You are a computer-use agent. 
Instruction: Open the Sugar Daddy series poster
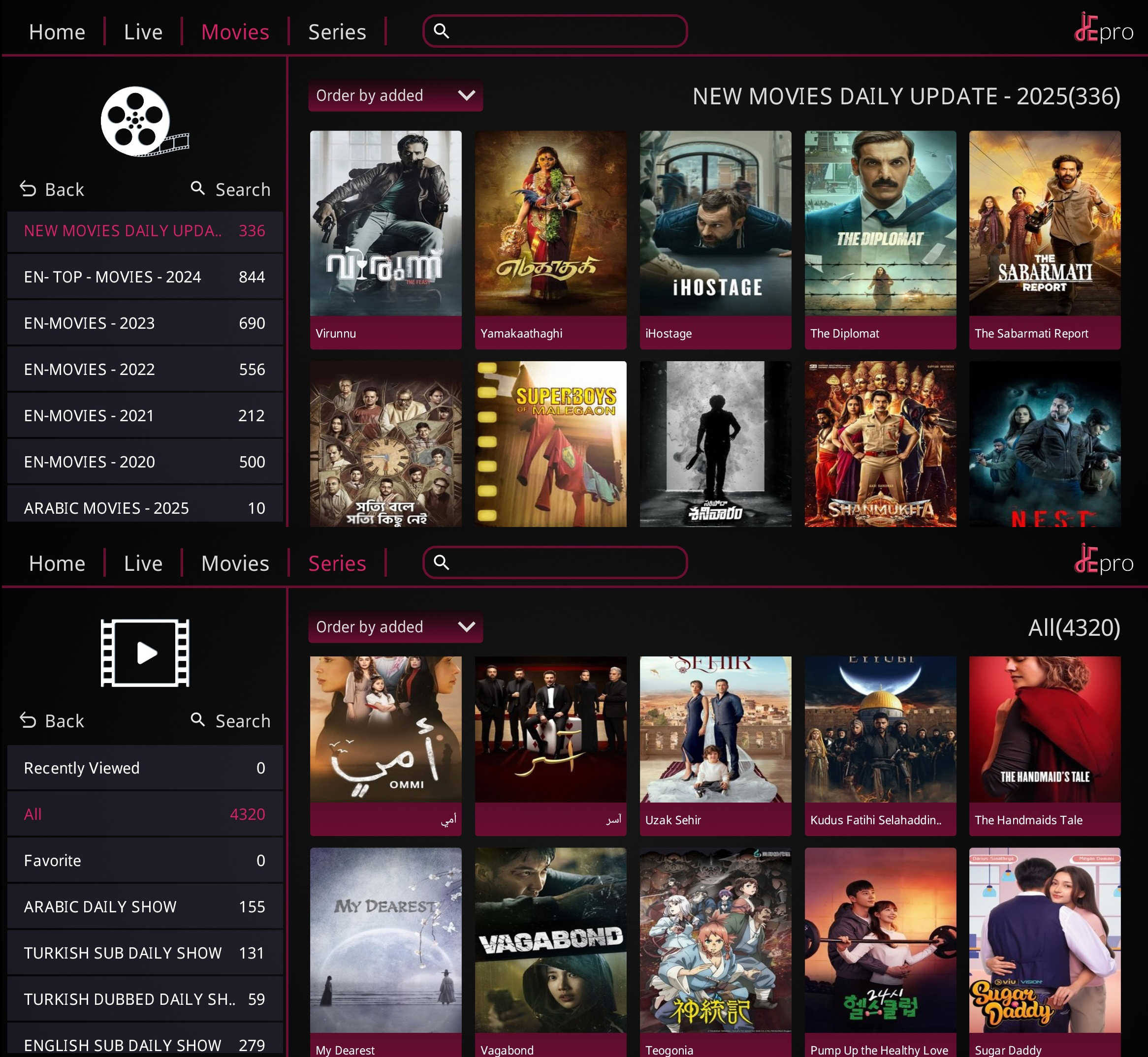pyautogui.click(x=1045, y=952)
